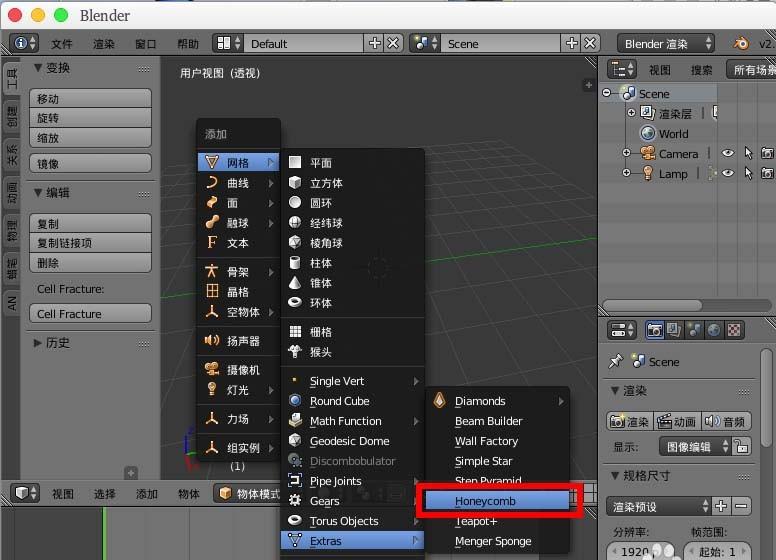The width and height of the screenshot is (776, 560).
Task: Toggle Camera renderability in outliner
Action: (767, 153)
